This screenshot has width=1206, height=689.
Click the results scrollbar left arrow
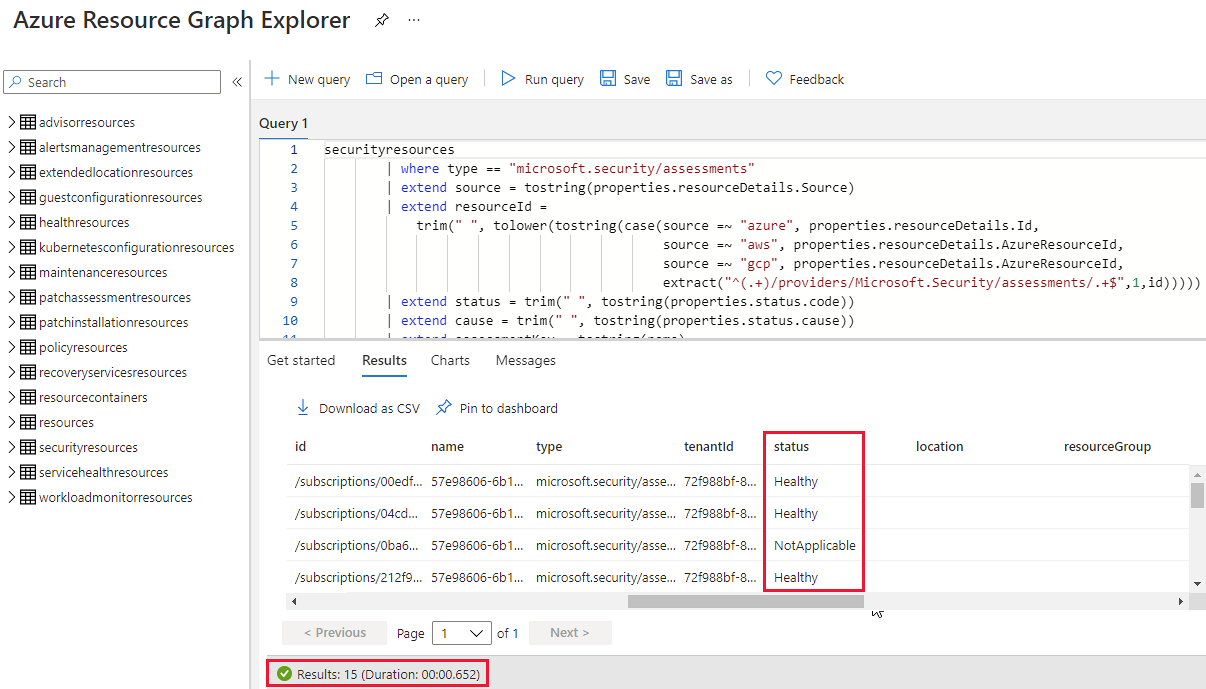(293, 601)
